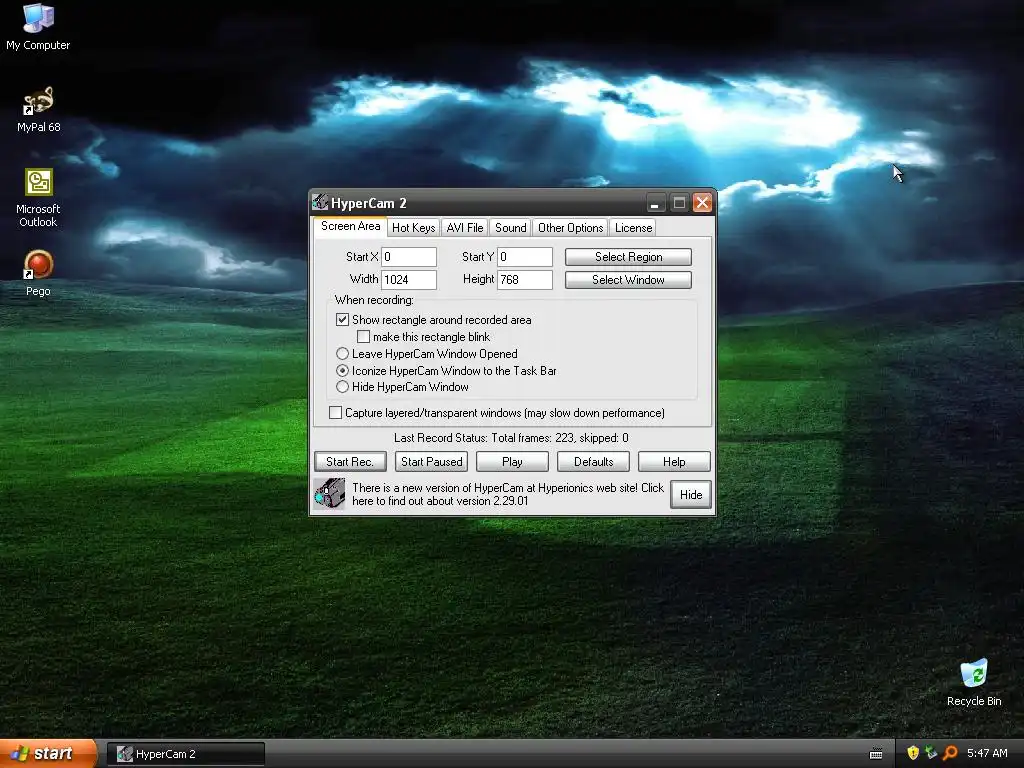The width and height of the screenshot is (1024, 768).
Task: Close the HyperCam 2 window
Action: (702, 202)
